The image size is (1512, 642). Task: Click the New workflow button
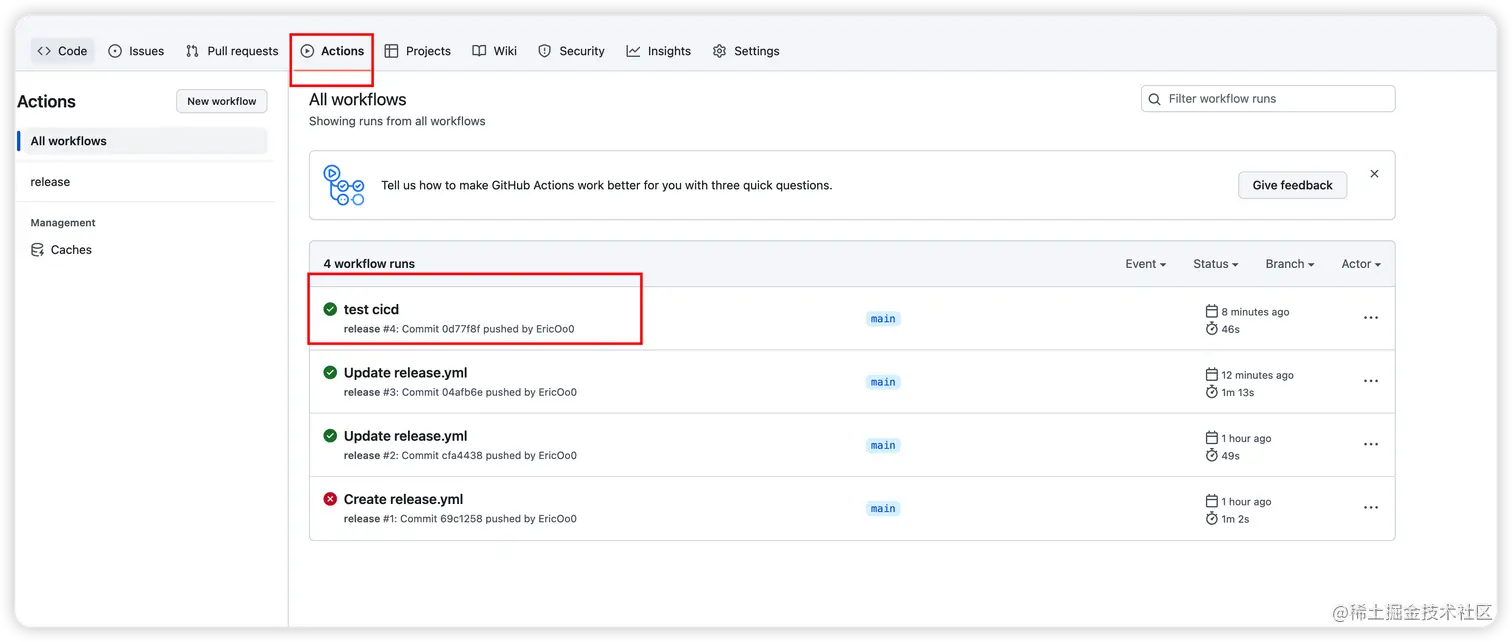(x=222, y=101)
